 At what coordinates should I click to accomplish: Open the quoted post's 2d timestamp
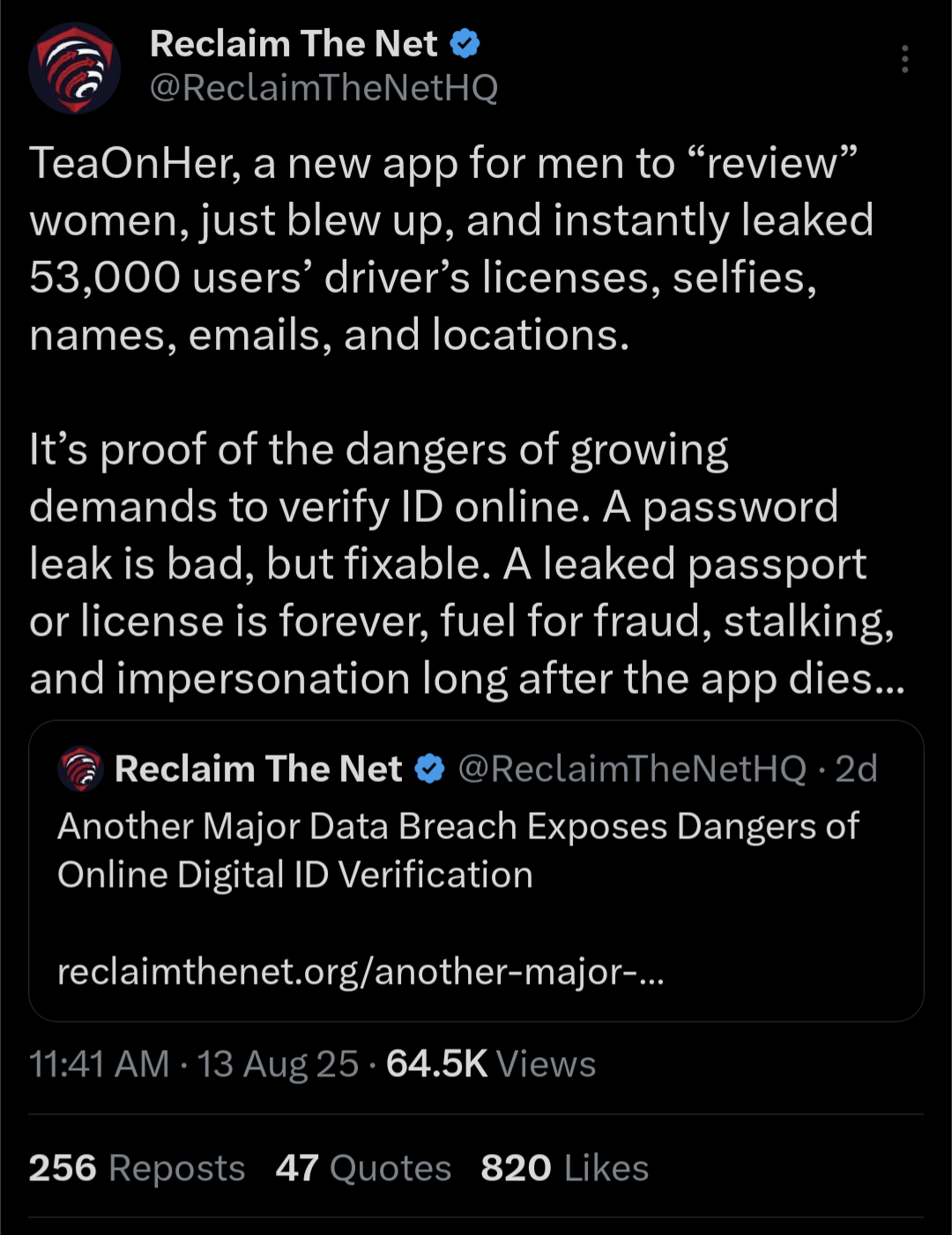856,769
